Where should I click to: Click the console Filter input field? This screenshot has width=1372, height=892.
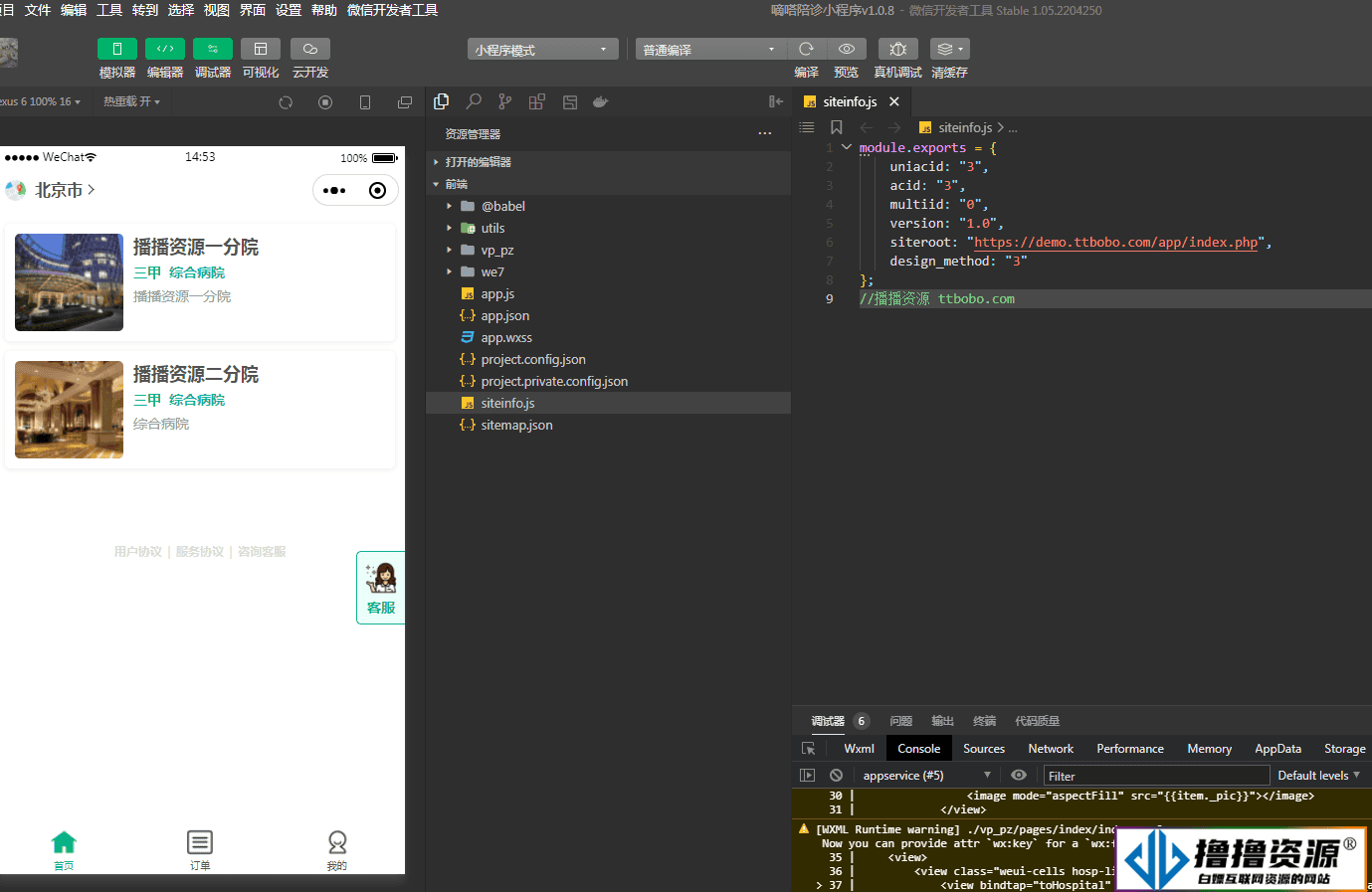(1157, 776)
